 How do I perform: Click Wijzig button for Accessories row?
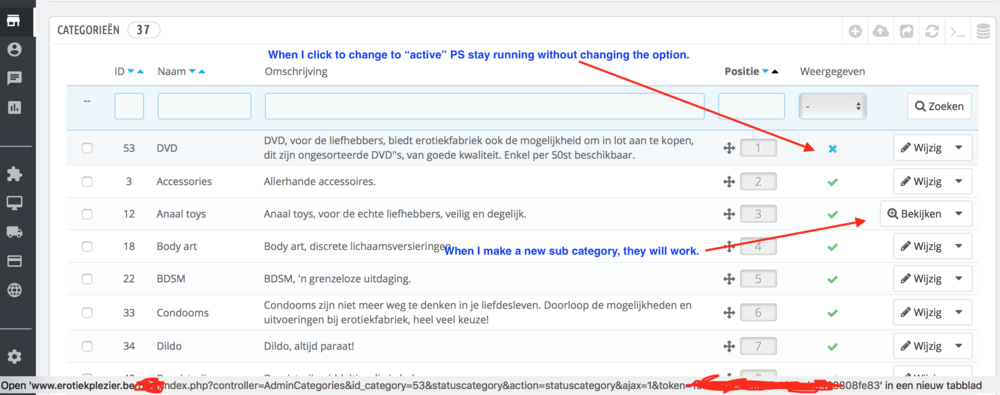(921, 181)
